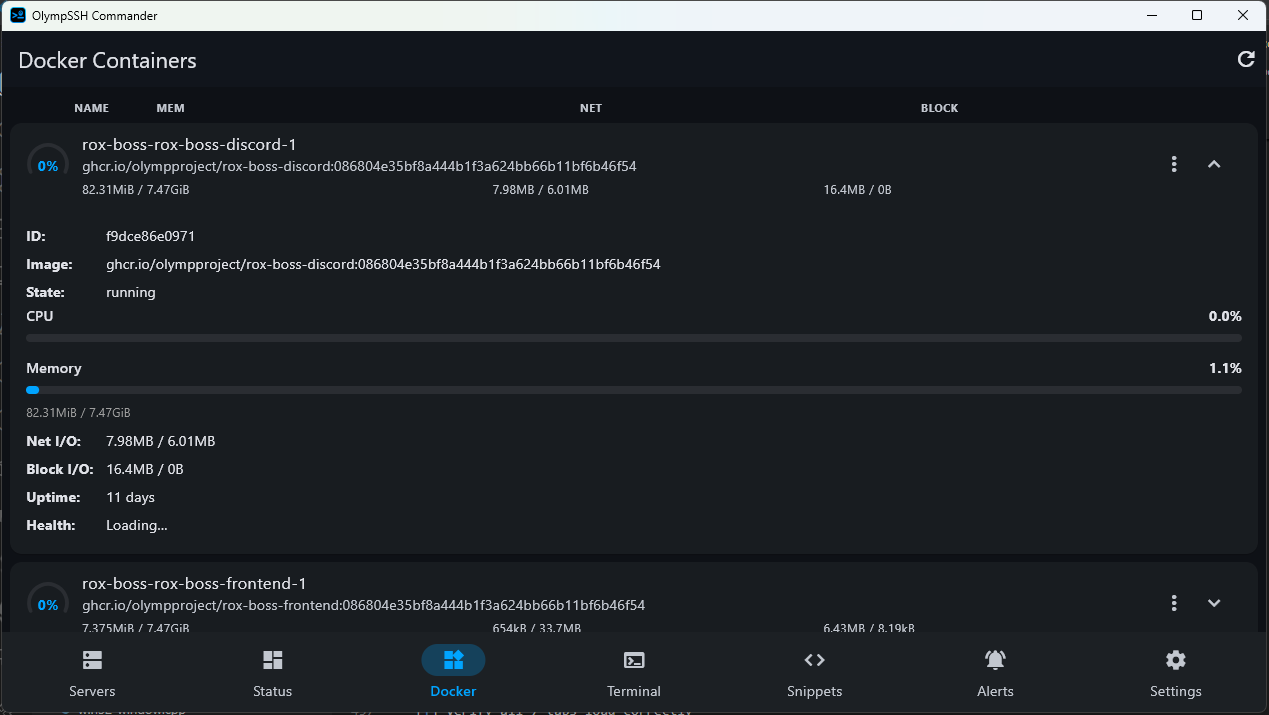Click the Net I/O value in details
This screenshot has height=715, width=1269.
pos(160,441)
